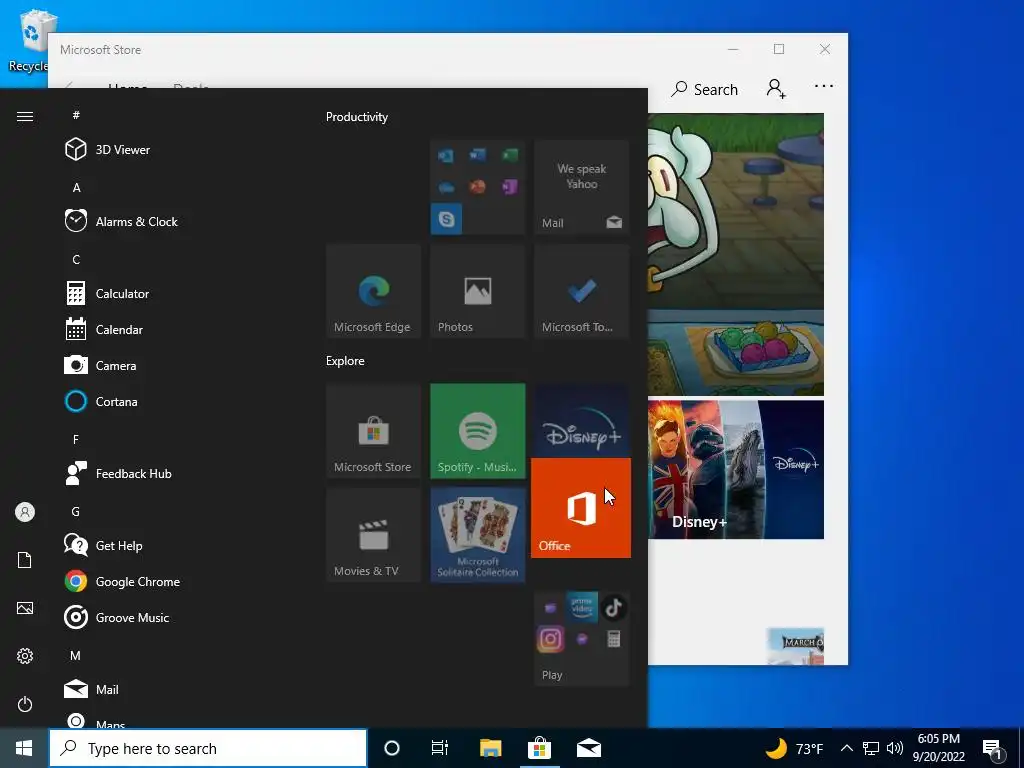Open the Disney+ promo card in Store
The width and height of the screenshot is (1024, 768).
click(735, 470)
